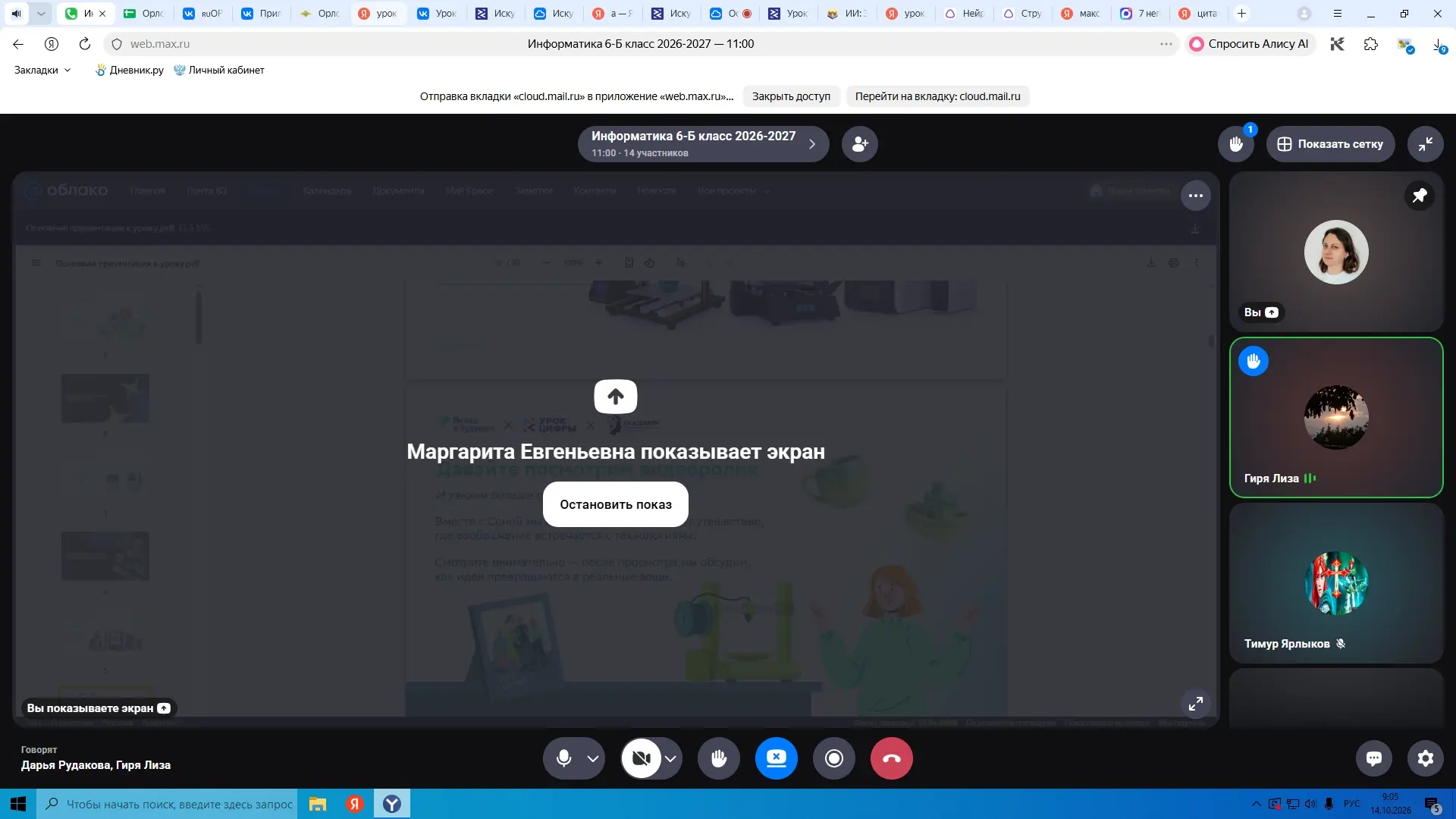
Task: Open page options three dots in address bar
Action: coord(1166,44)
